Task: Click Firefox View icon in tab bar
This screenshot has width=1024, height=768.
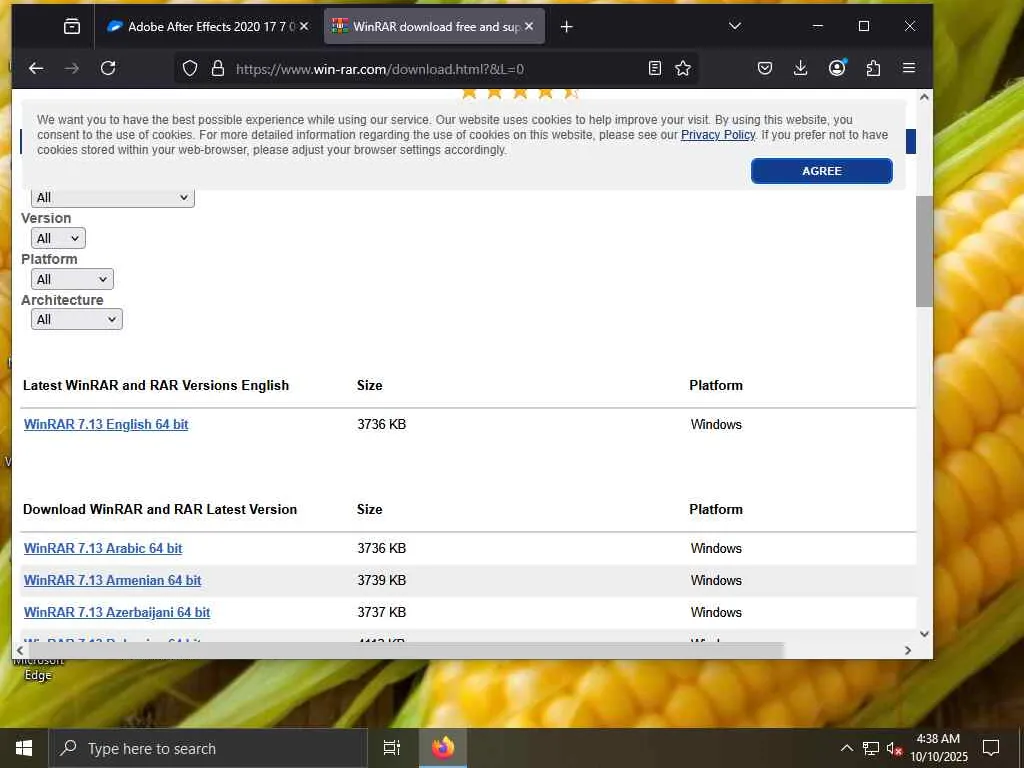Action: [72, 26]
